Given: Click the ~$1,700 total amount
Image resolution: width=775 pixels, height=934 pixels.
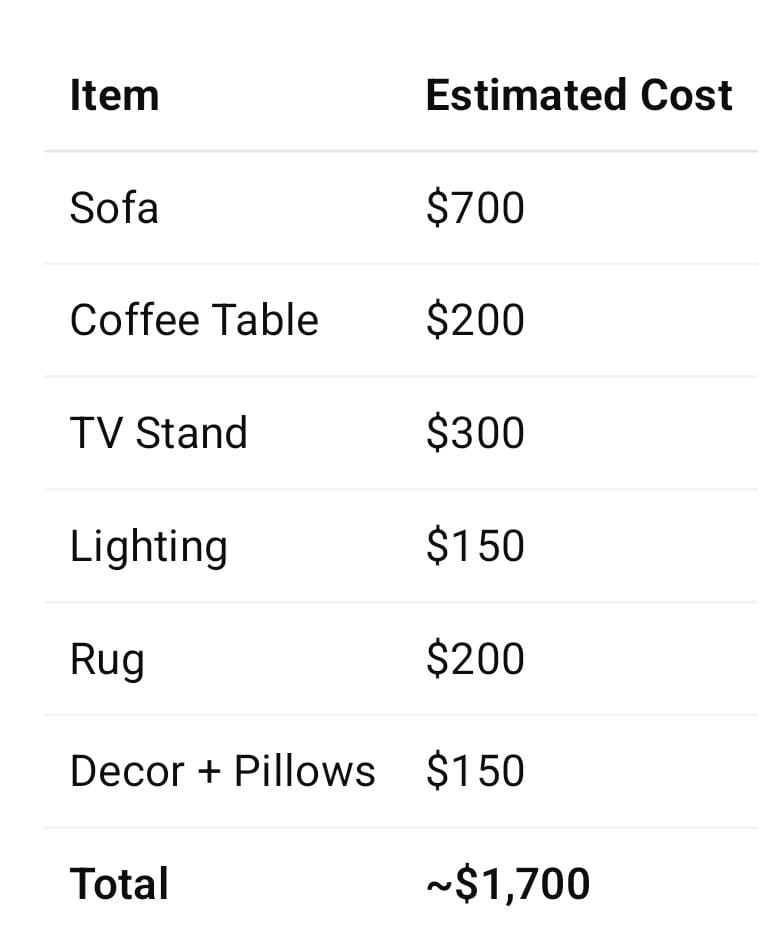Looking at the screenshot, I should tap(508, 884).
